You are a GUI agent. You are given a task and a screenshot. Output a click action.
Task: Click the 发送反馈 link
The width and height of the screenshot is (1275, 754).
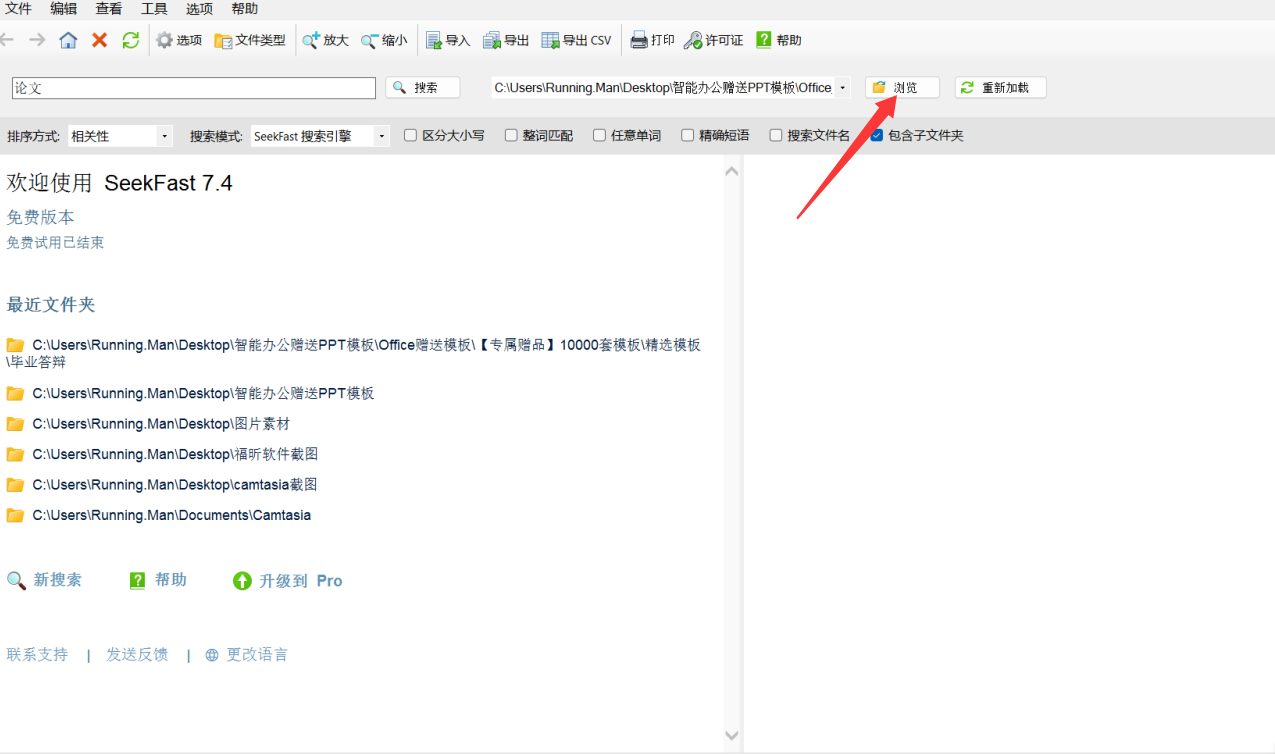[137, 655]
